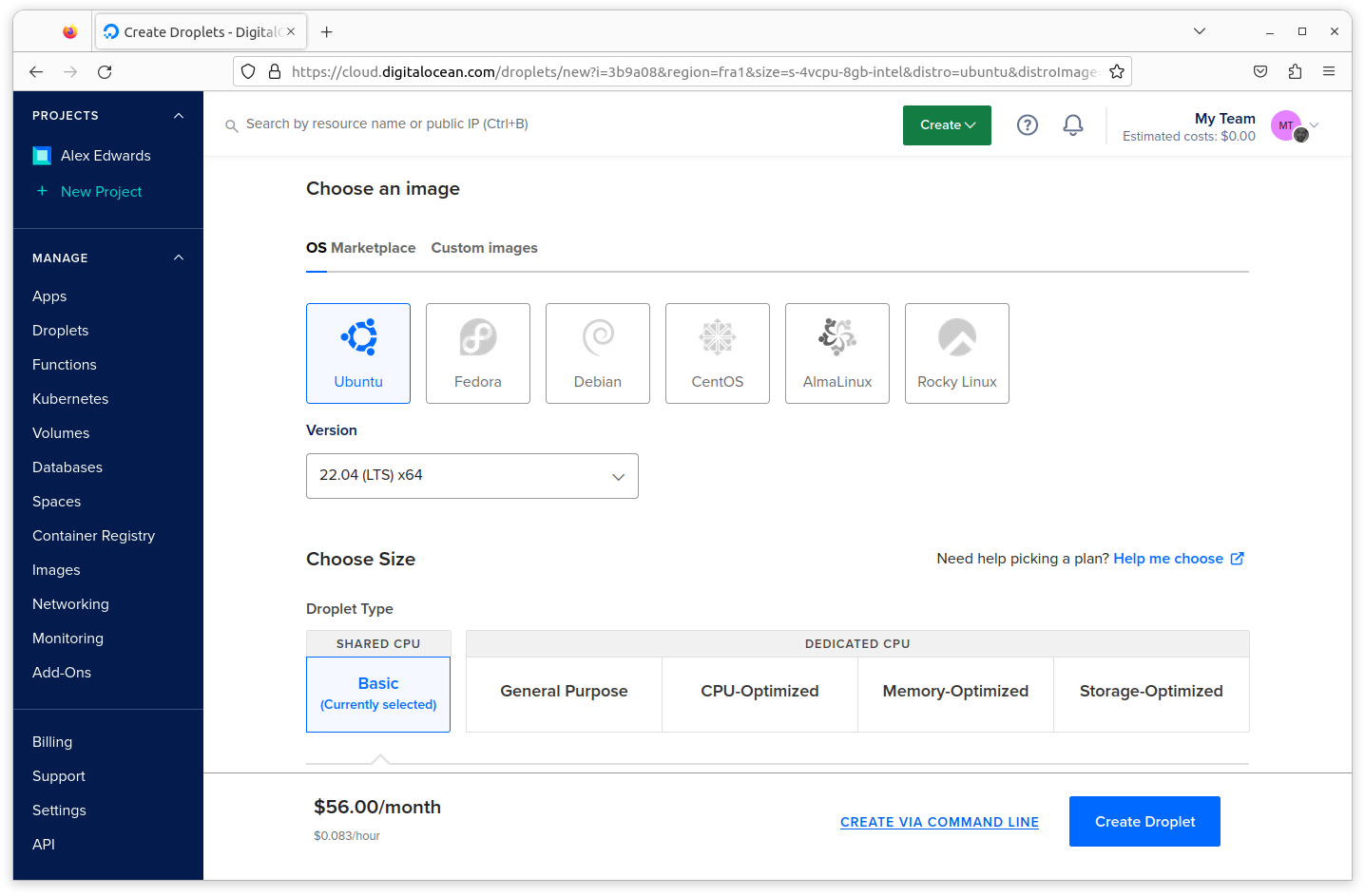Collapse the Projects sidebar section
This screenshot has height=896, width=1365.
178,116
